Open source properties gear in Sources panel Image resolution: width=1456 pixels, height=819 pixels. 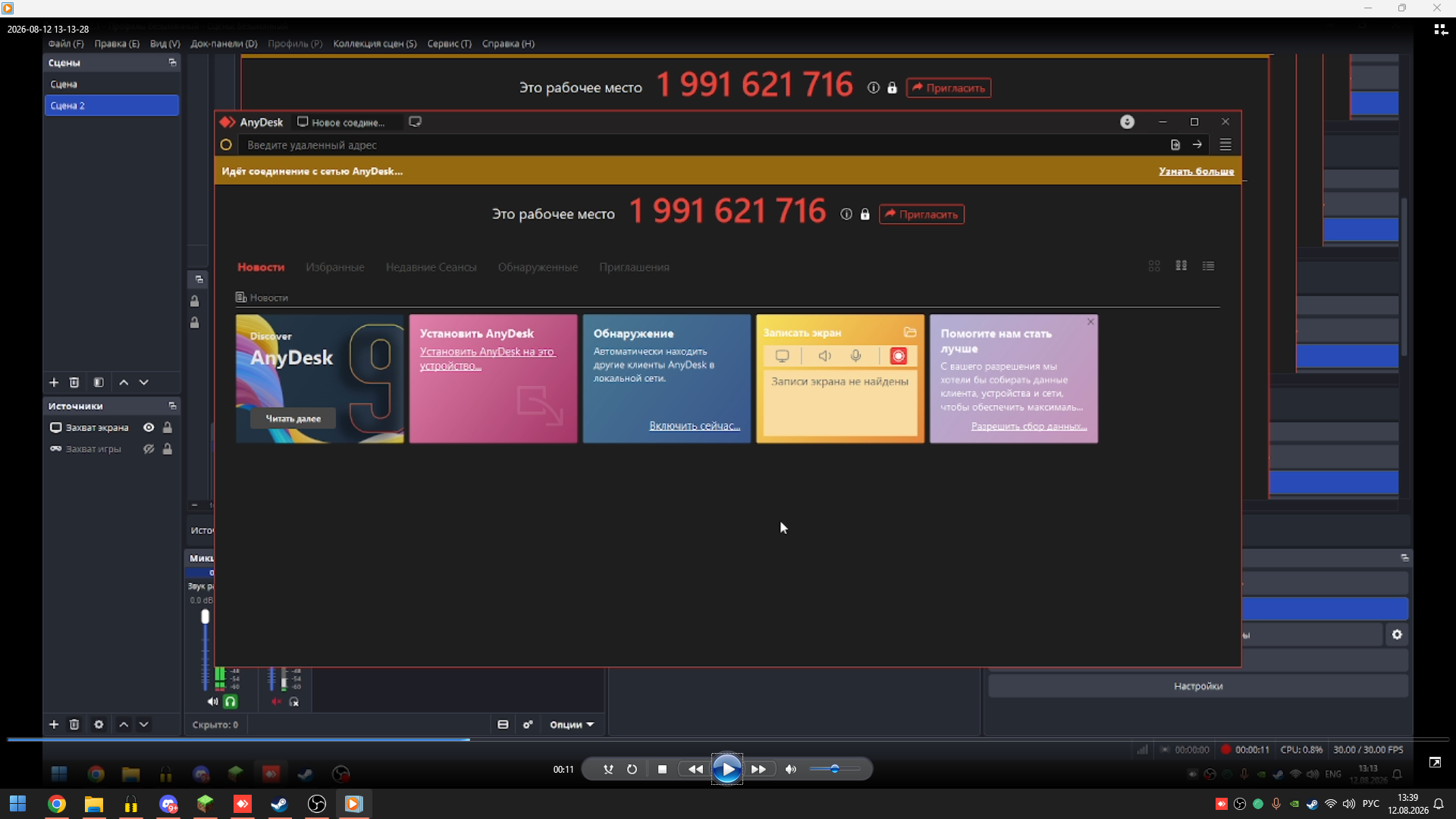[x=99, y=725]
